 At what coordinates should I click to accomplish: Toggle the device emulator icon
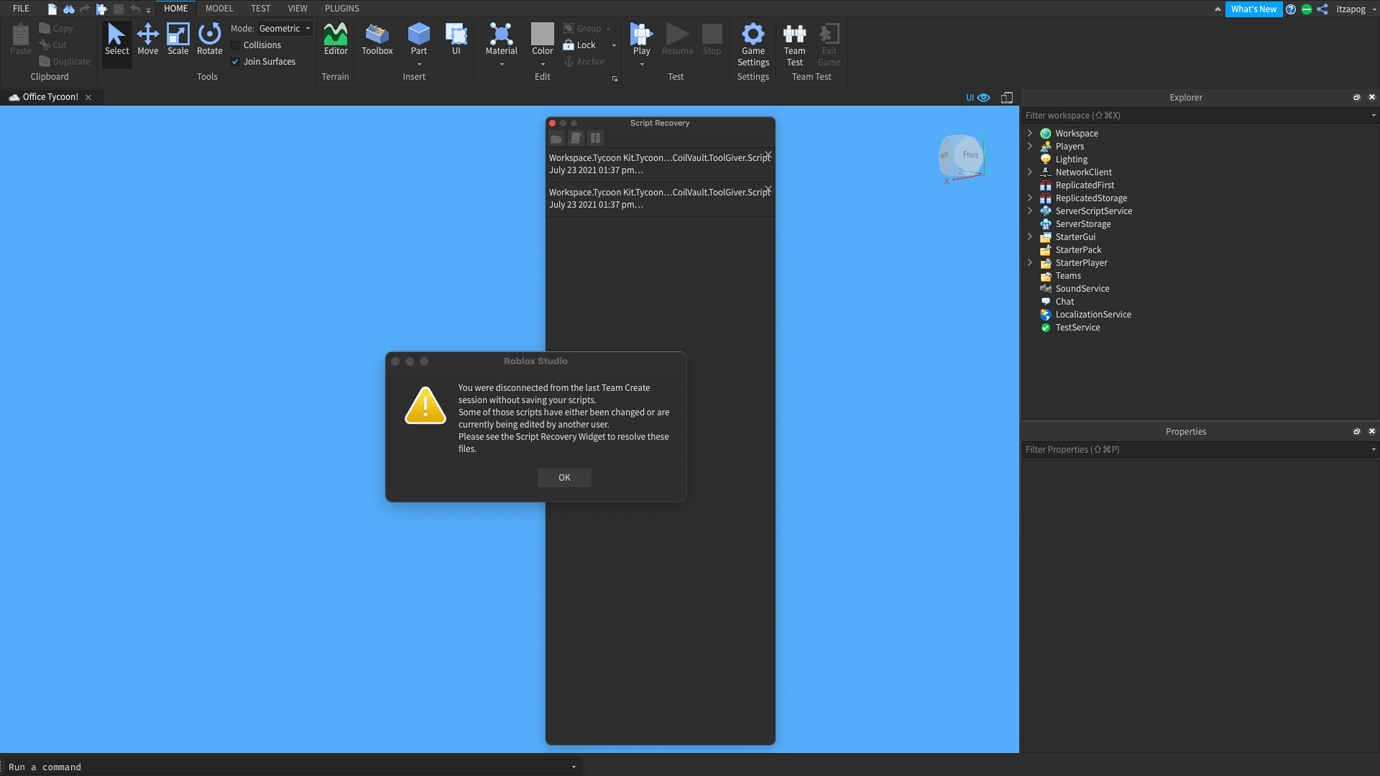tap(1007, 98)
